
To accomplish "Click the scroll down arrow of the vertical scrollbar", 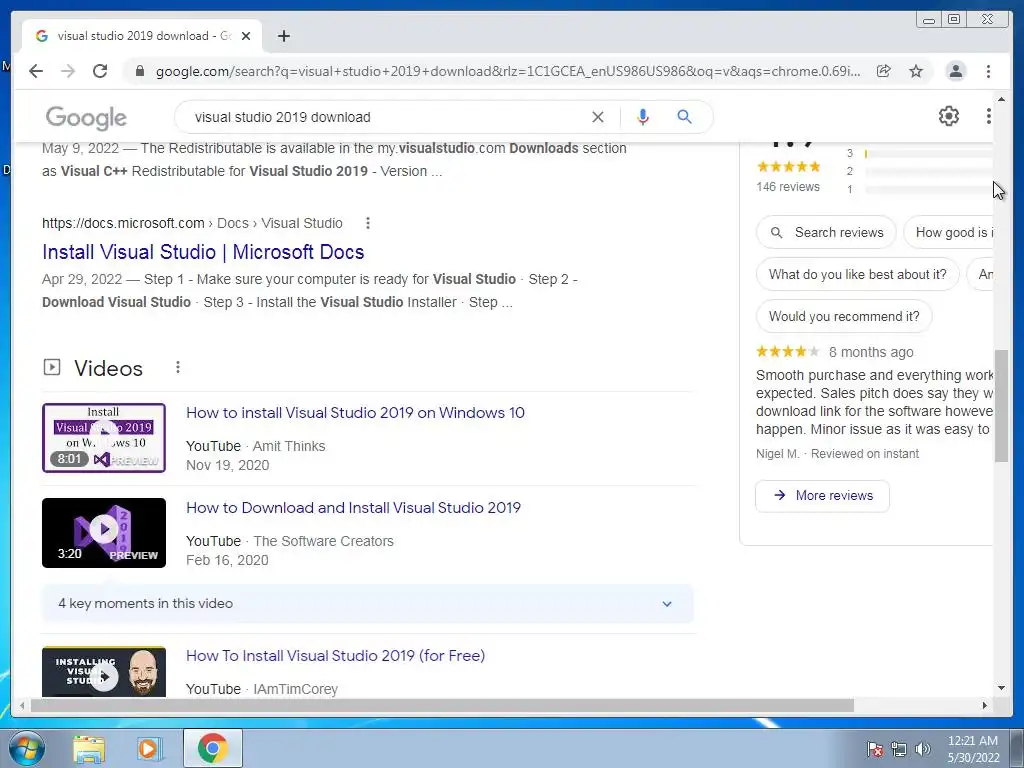I will tap(1001, 688).
